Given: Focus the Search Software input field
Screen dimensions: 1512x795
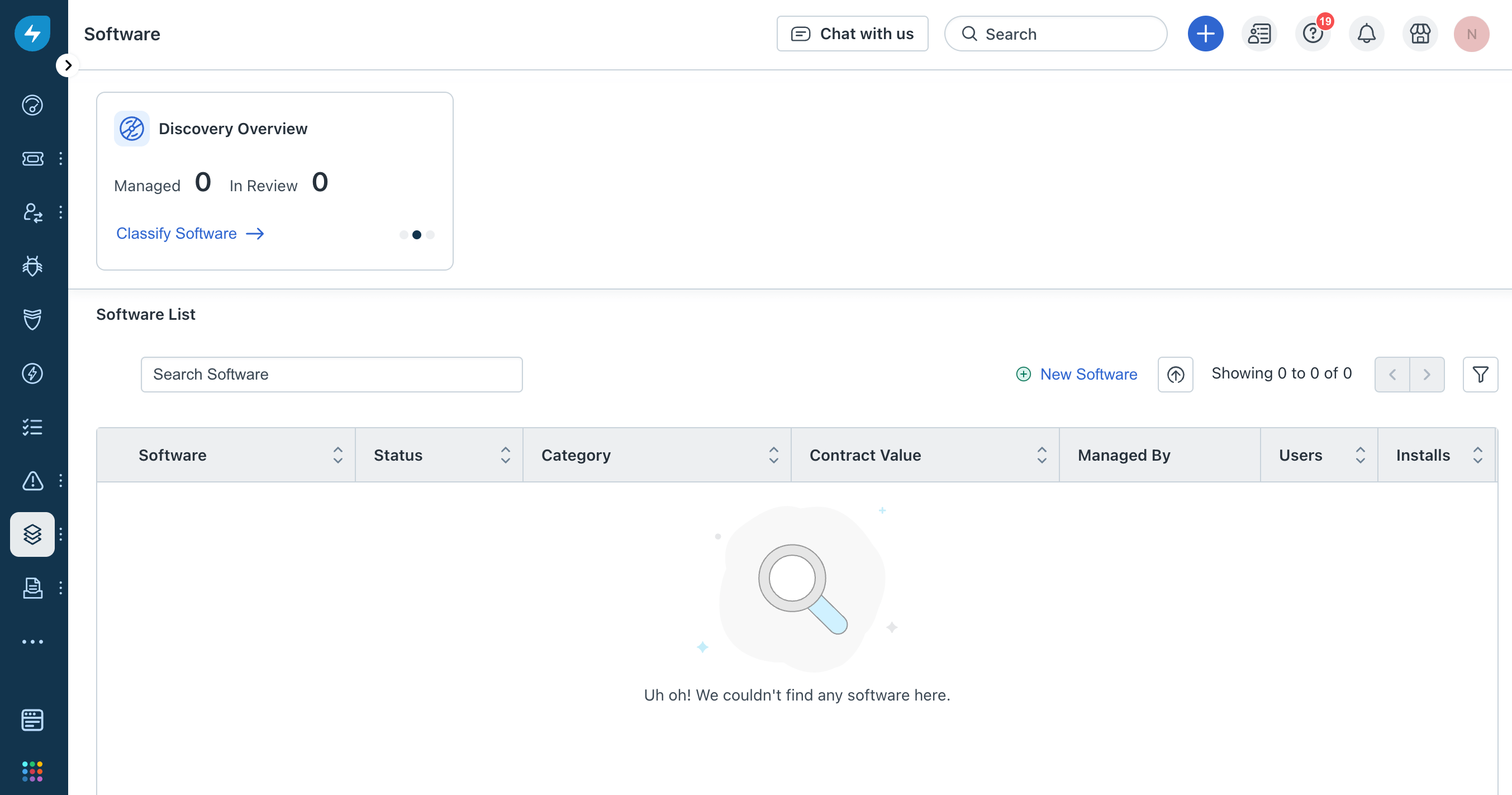Looking at the screenshot, I should click(332, 375).
